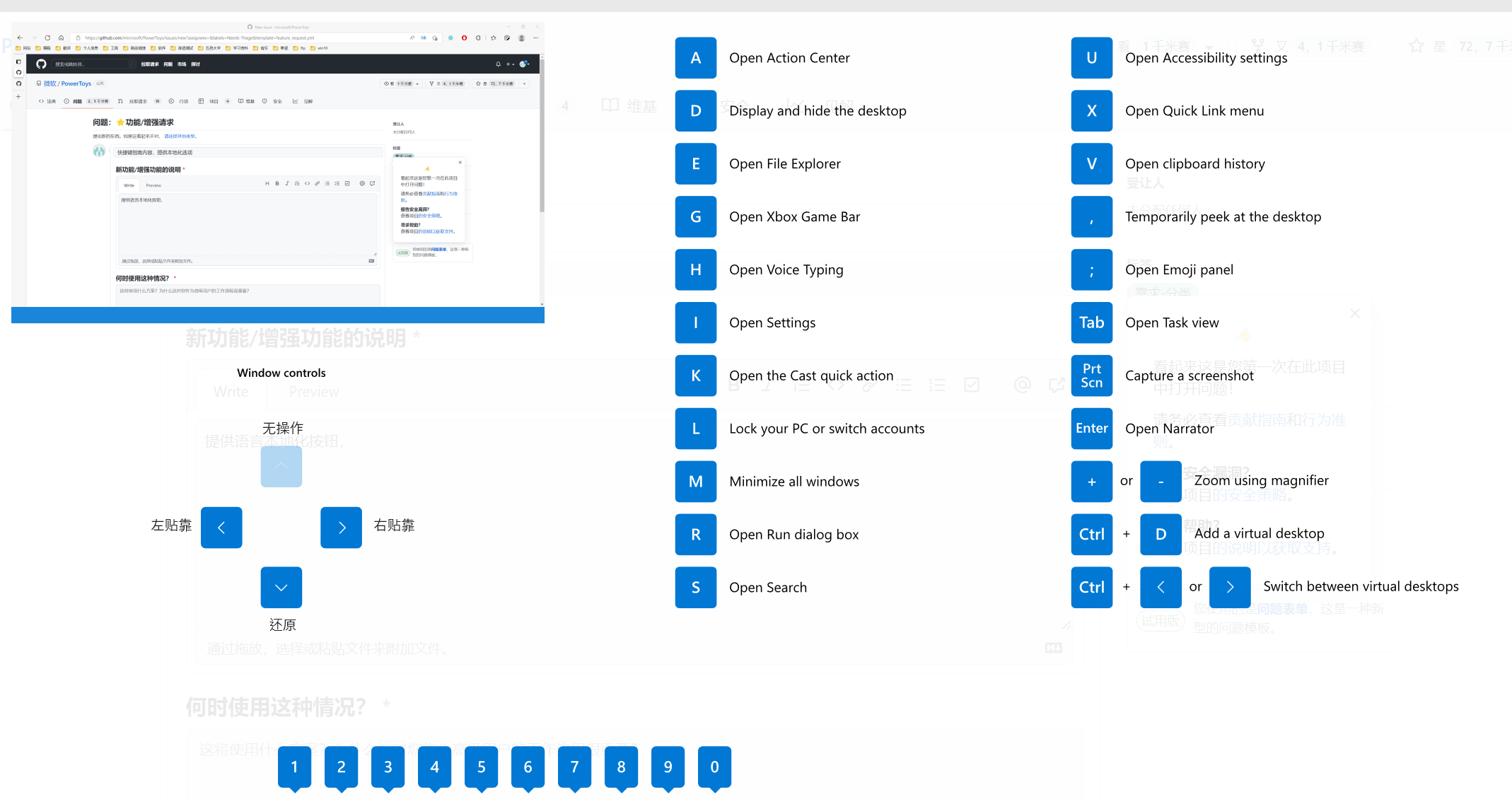Follow the 贡献指南 link in the welcome popup
This screenshot has width=1512, height=802.
point(432,193)
